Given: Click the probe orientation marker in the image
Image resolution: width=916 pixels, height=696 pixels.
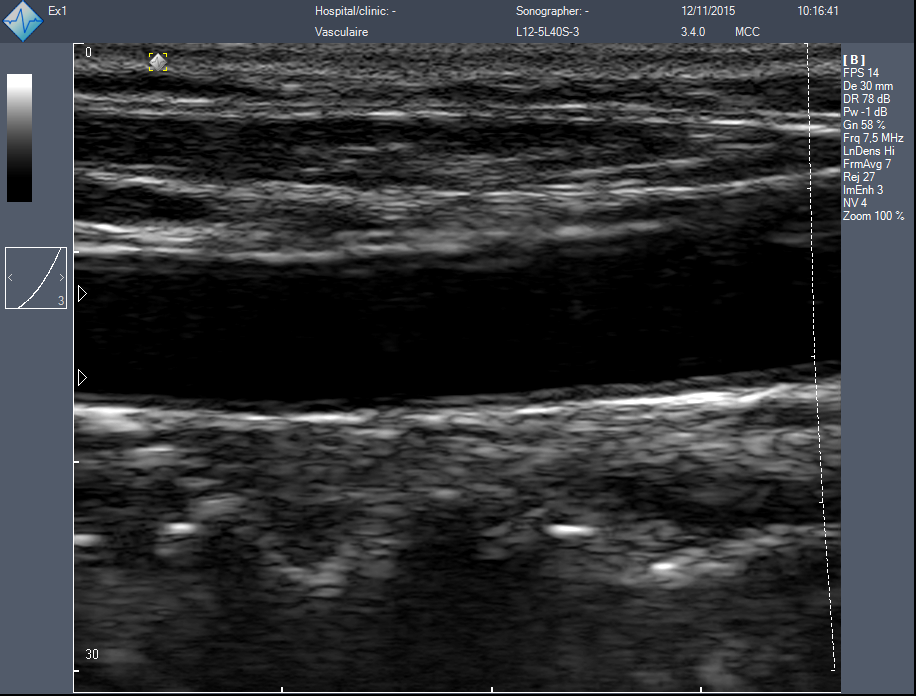Looking at the screenshot, I should click(x=158, y=62).
